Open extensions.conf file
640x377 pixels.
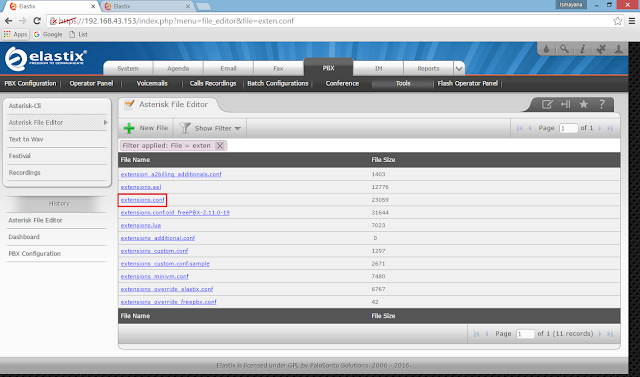142,200
